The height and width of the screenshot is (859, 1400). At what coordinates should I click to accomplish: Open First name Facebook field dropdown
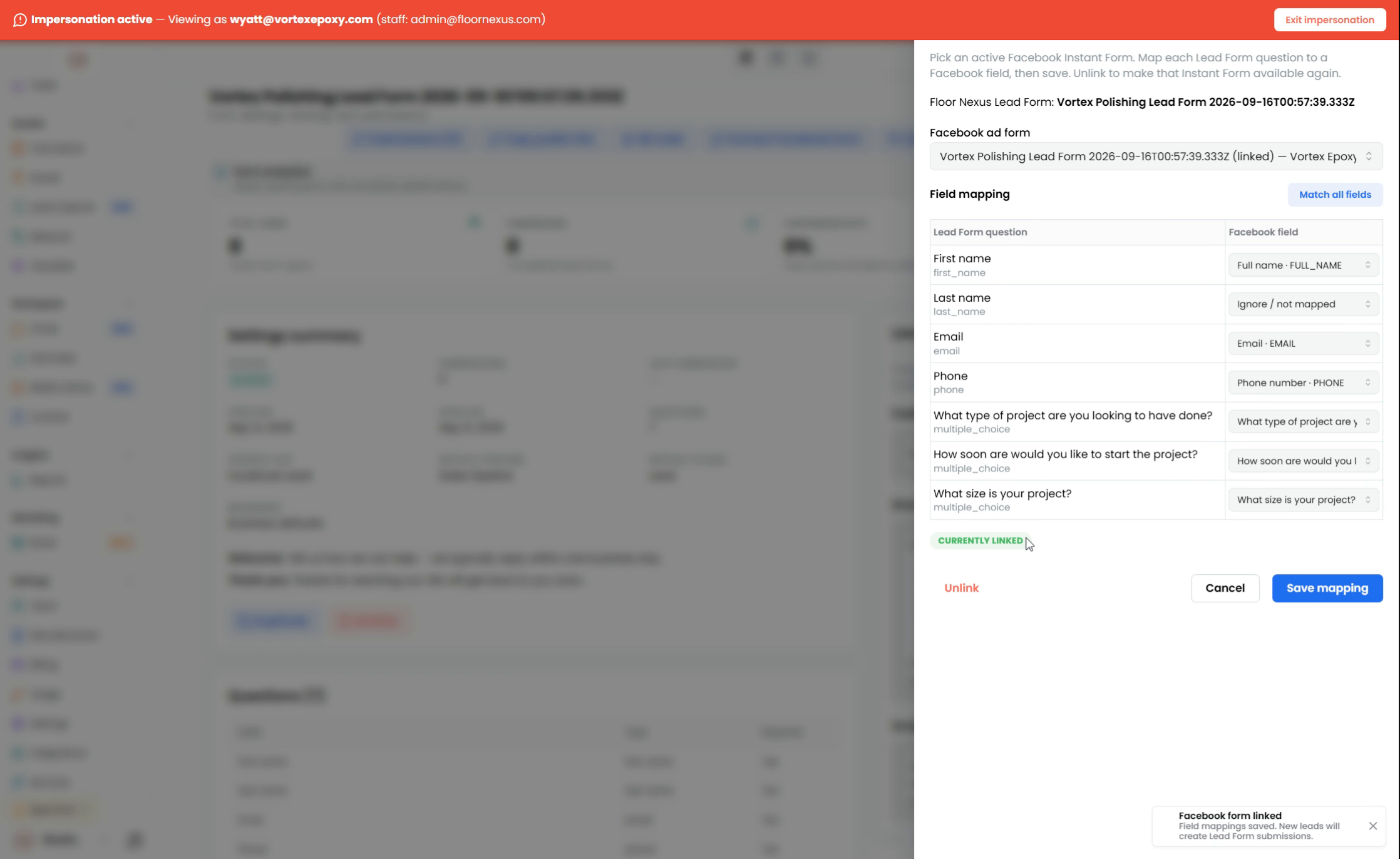(x=1304, y=265)
